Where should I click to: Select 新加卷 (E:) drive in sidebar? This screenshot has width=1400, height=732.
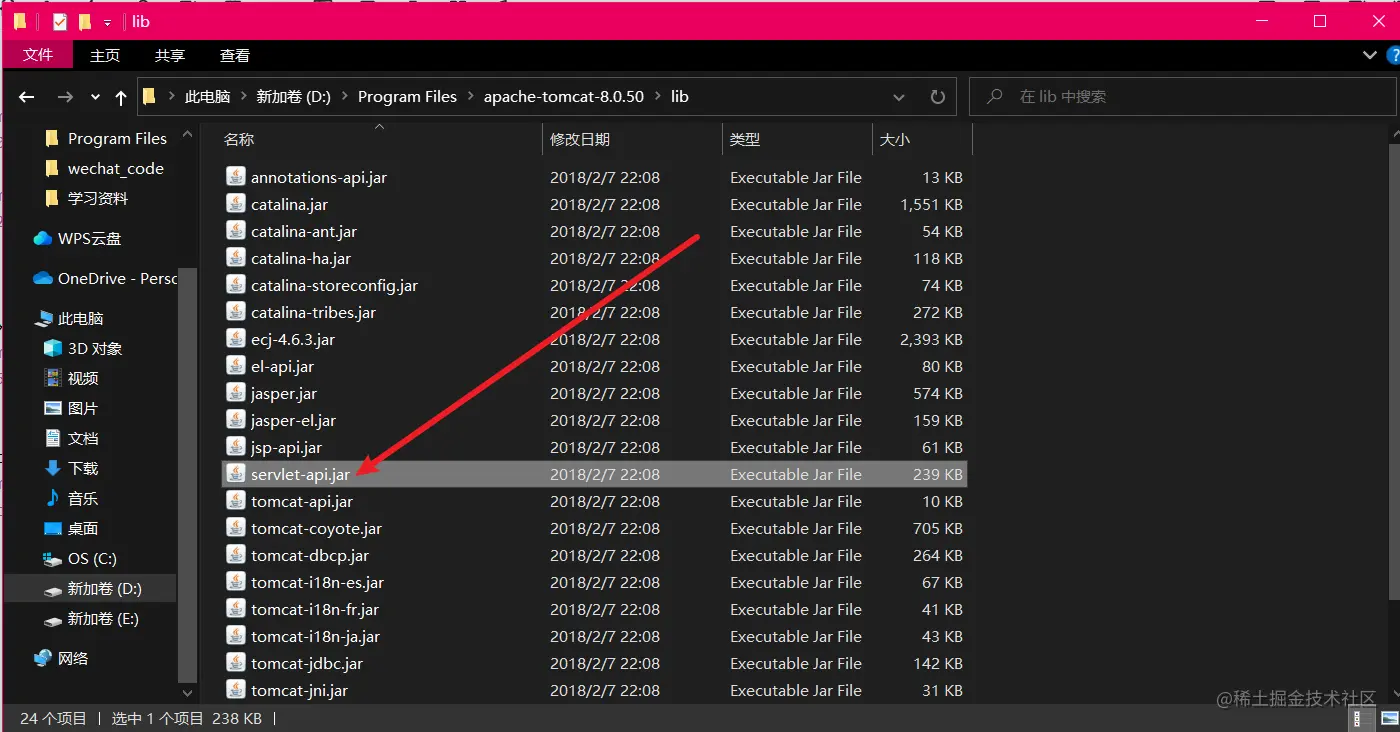pyautogui.click(x=90, y=619)
